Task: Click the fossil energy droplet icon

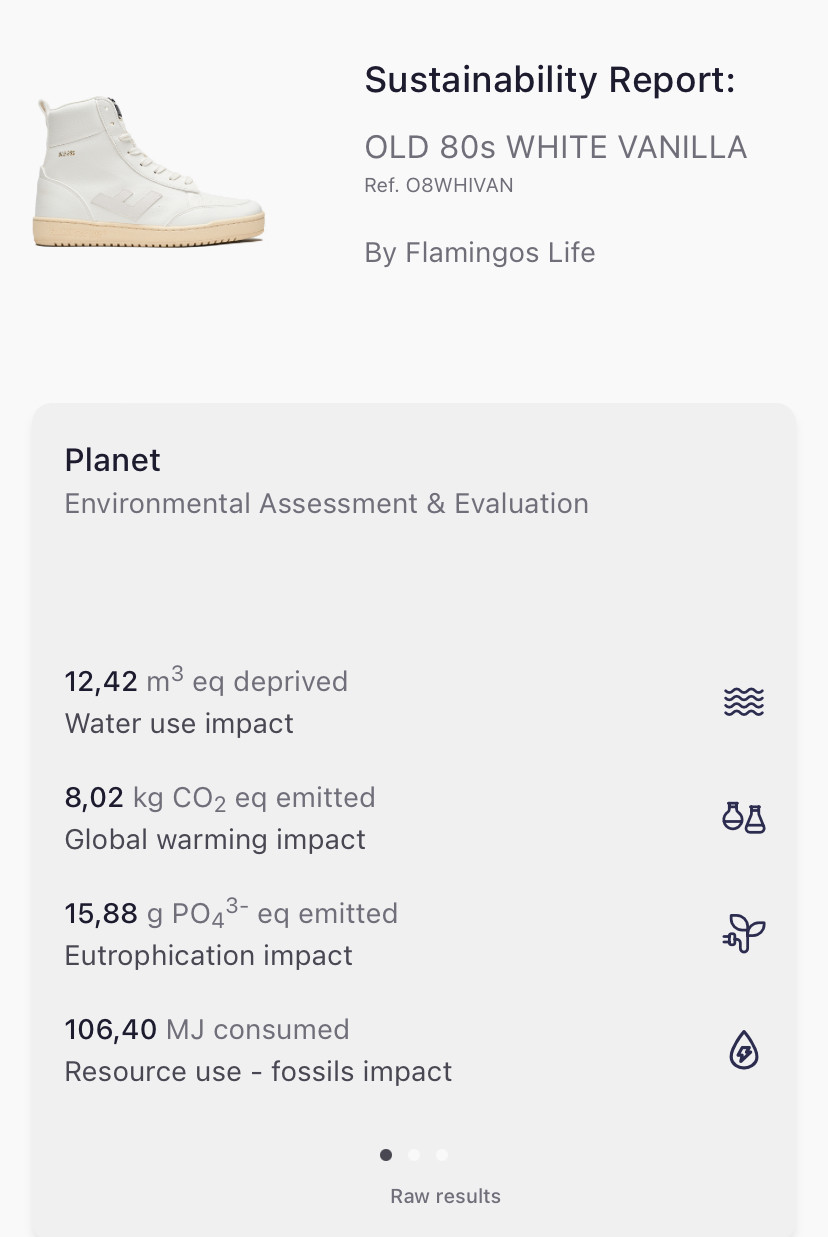Action: click(x=743, y=1051)
